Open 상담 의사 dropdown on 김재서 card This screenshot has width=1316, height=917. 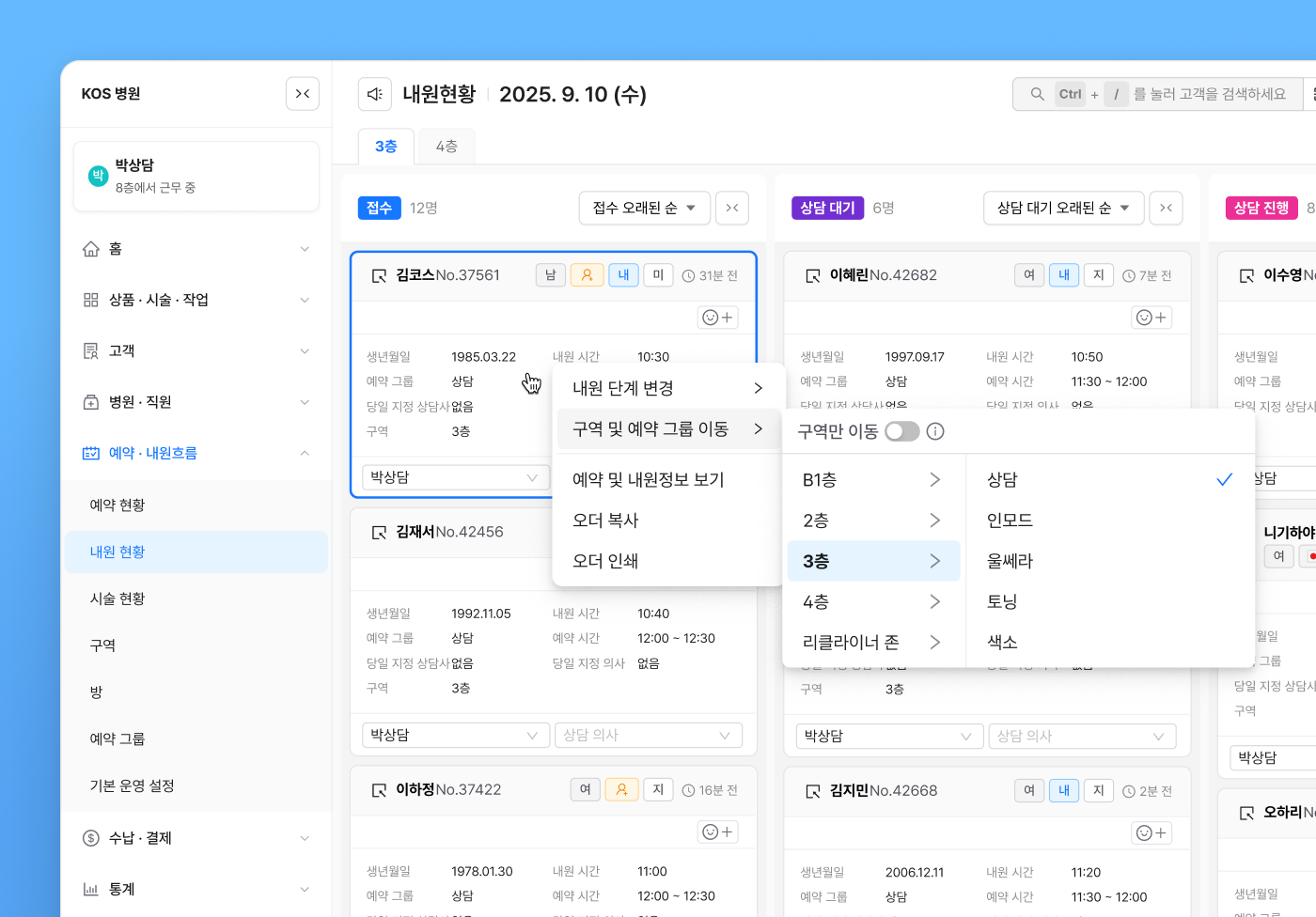(x=649, y=735)
